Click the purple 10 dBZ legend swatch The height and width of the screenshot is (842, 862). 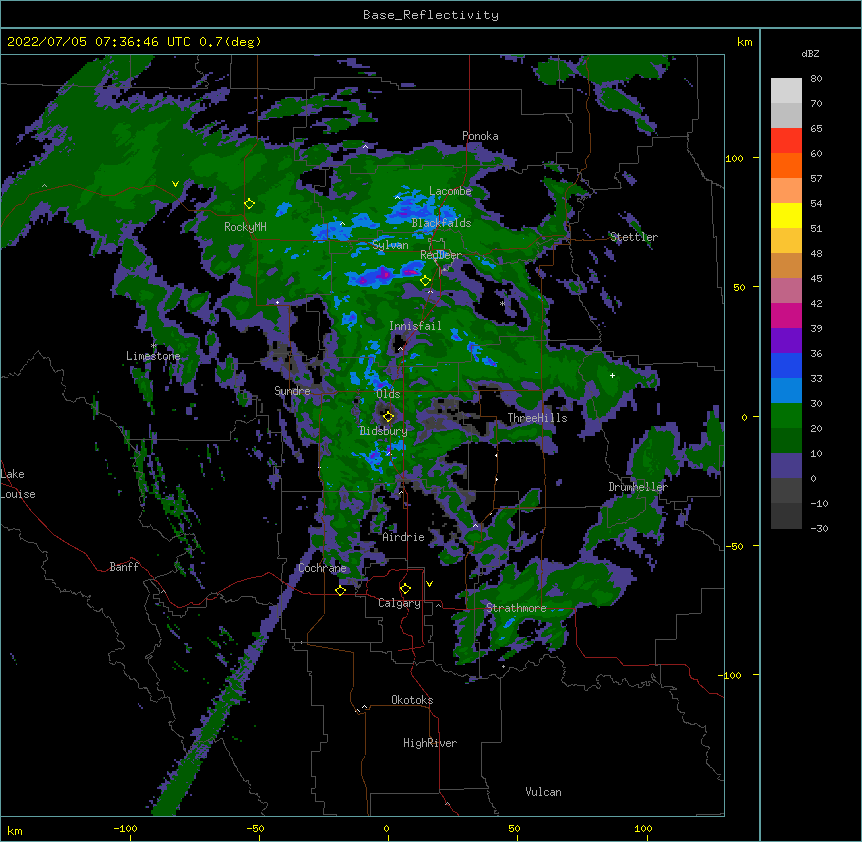(786, 466)
